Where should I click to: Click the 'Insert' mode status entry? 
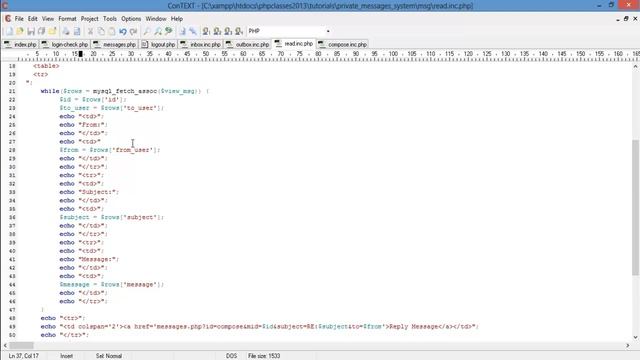67,356
